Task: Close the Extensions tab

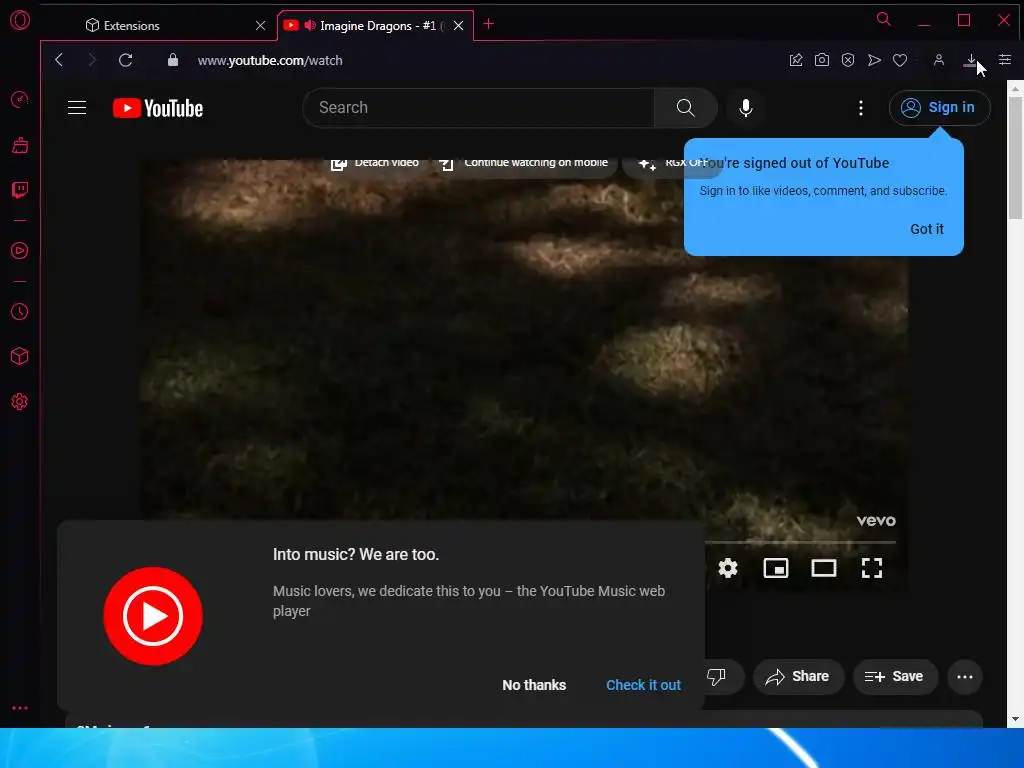Action: pos(261,25)
